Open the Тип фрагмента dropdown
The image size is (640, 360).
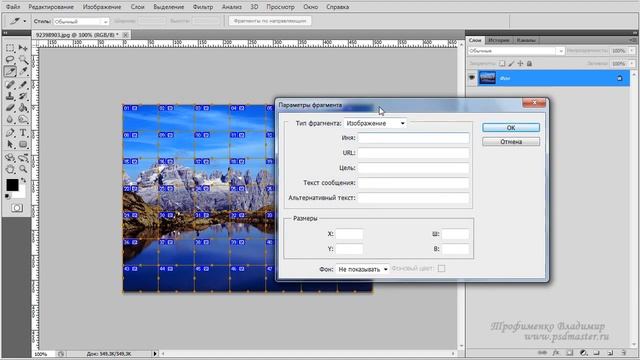[x=375, y=123]
